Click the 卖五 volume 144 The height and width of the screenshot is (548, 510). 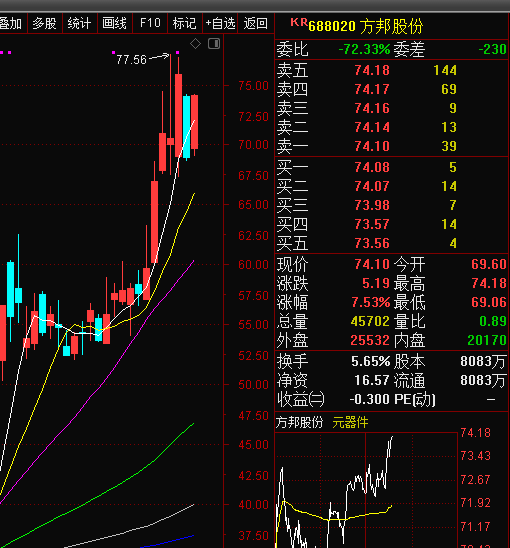coord(445,70)
